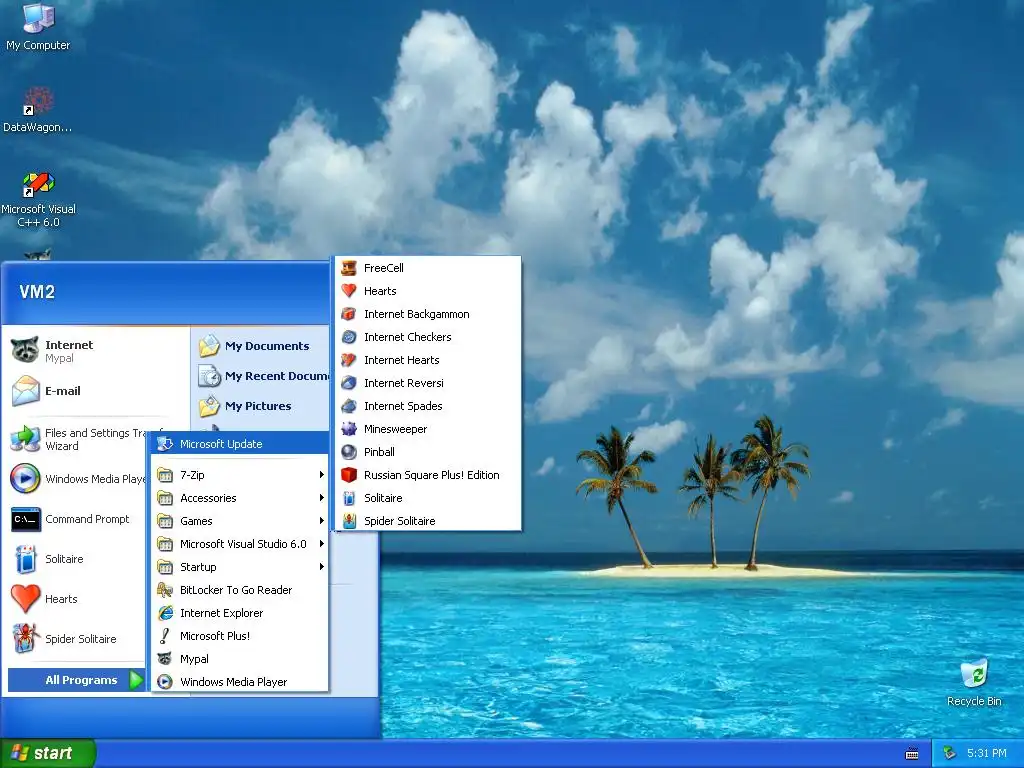Open the FreeCell game icon
The width and height of the screenshot is (1024, 768).
(x=349, y=268)
